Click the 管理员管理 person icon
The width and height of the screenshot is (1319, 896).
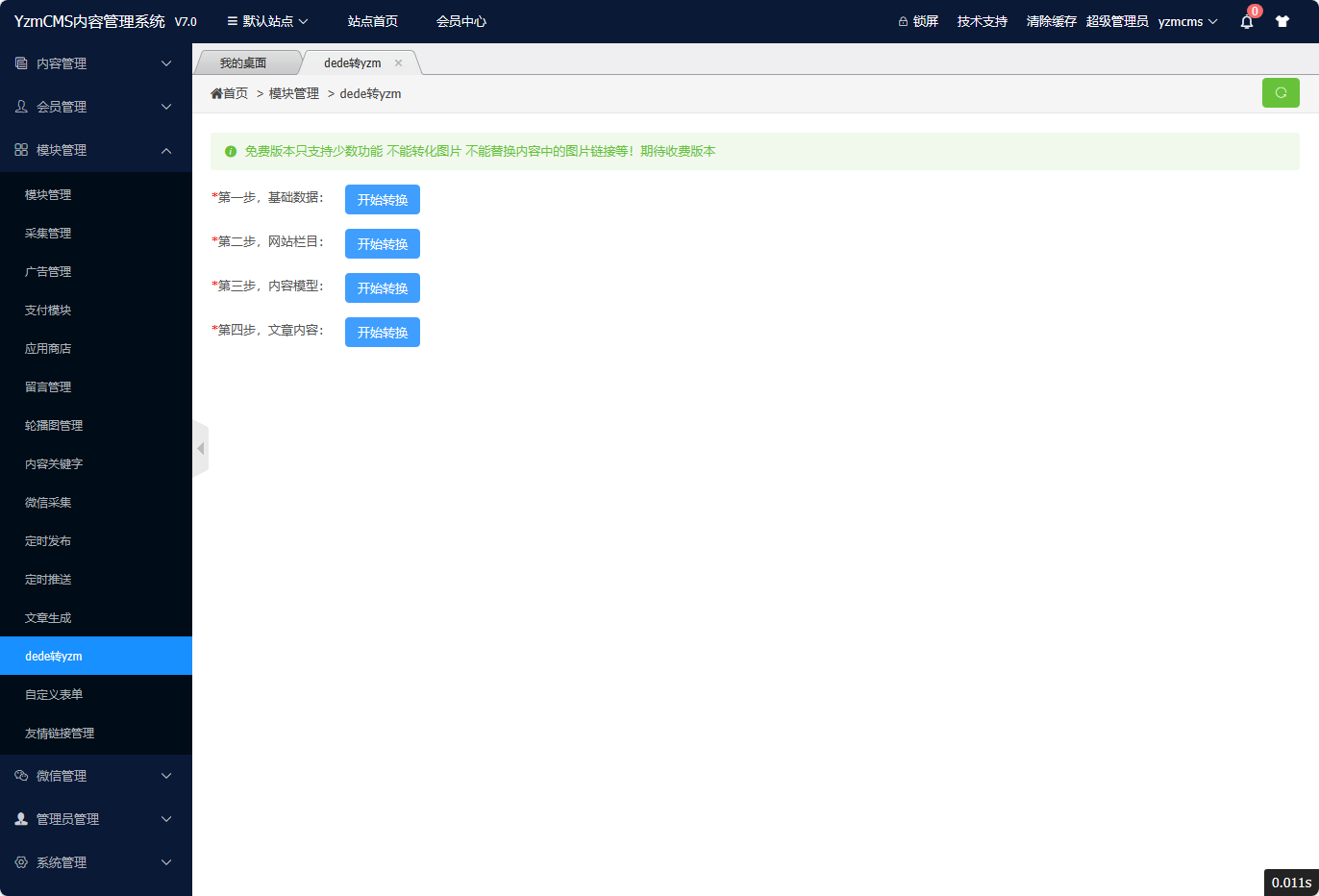click(x=21, y=819)
